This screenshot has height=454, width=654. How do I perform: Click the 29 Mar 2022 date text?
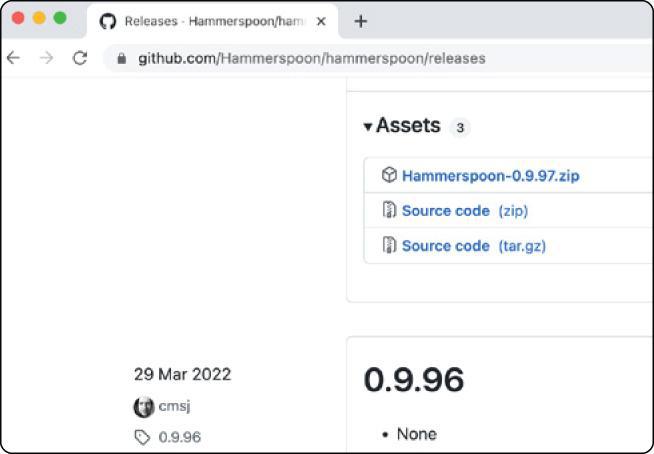pos(182,374)
